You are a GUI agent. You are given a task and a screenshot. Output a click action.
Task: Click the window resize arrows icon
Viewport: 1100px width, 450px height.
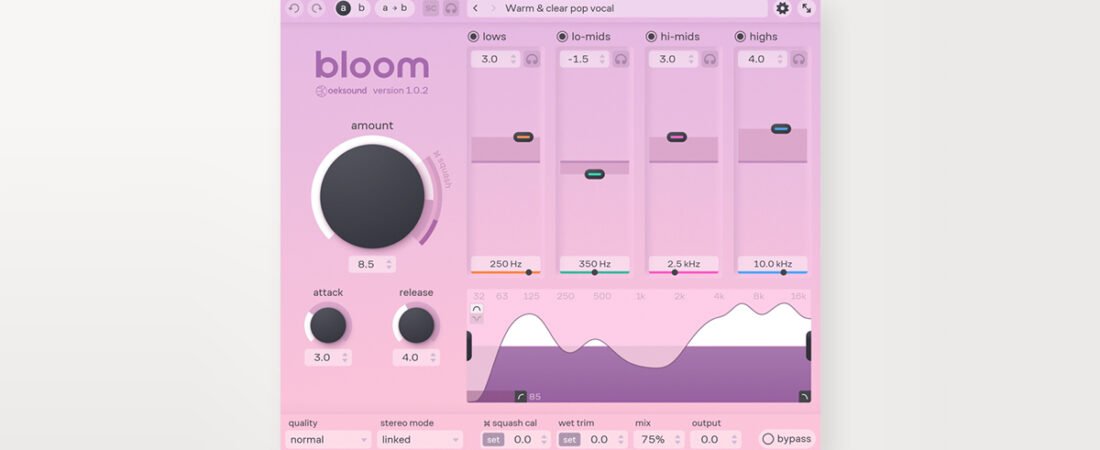pyautogui.click(x=807, y=8)
